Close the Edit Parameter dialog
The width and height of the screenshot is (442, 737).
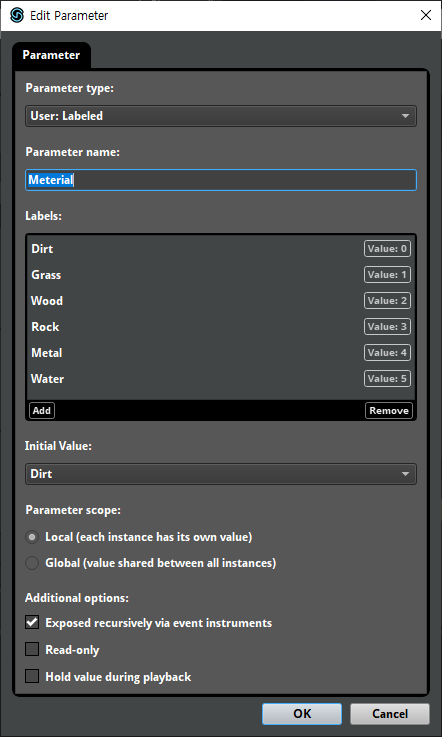(x=426, y=16)
